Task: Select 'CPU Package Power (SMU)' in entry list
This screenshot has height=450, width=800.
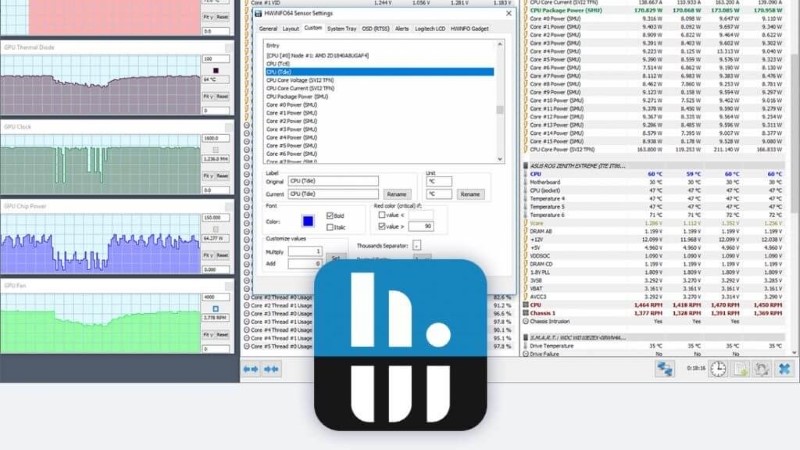Action: (297, 96)
